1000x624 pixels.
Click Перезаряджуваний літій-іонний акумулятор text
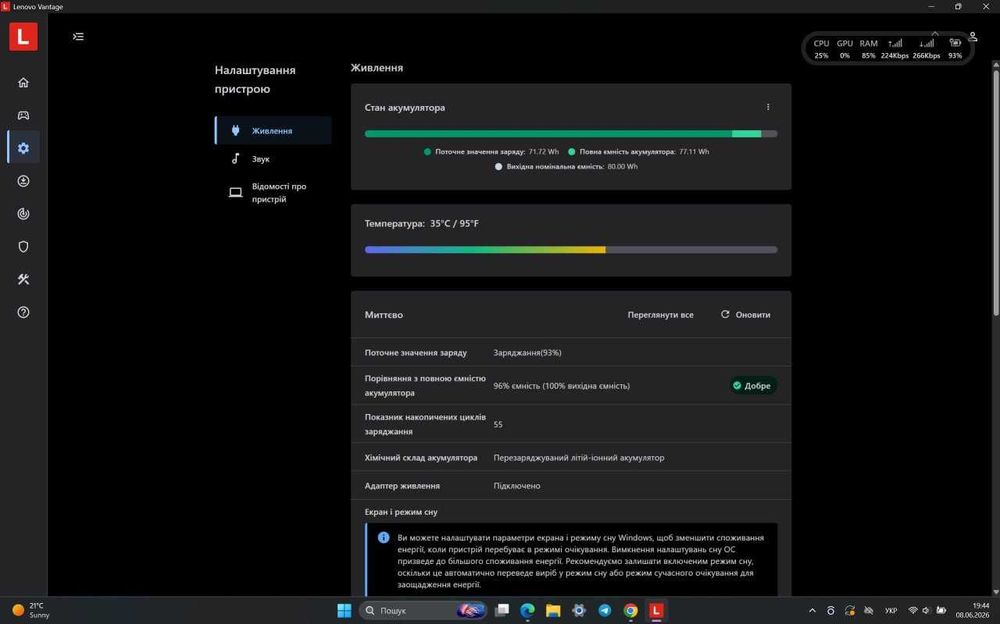(x=578, y=457)
